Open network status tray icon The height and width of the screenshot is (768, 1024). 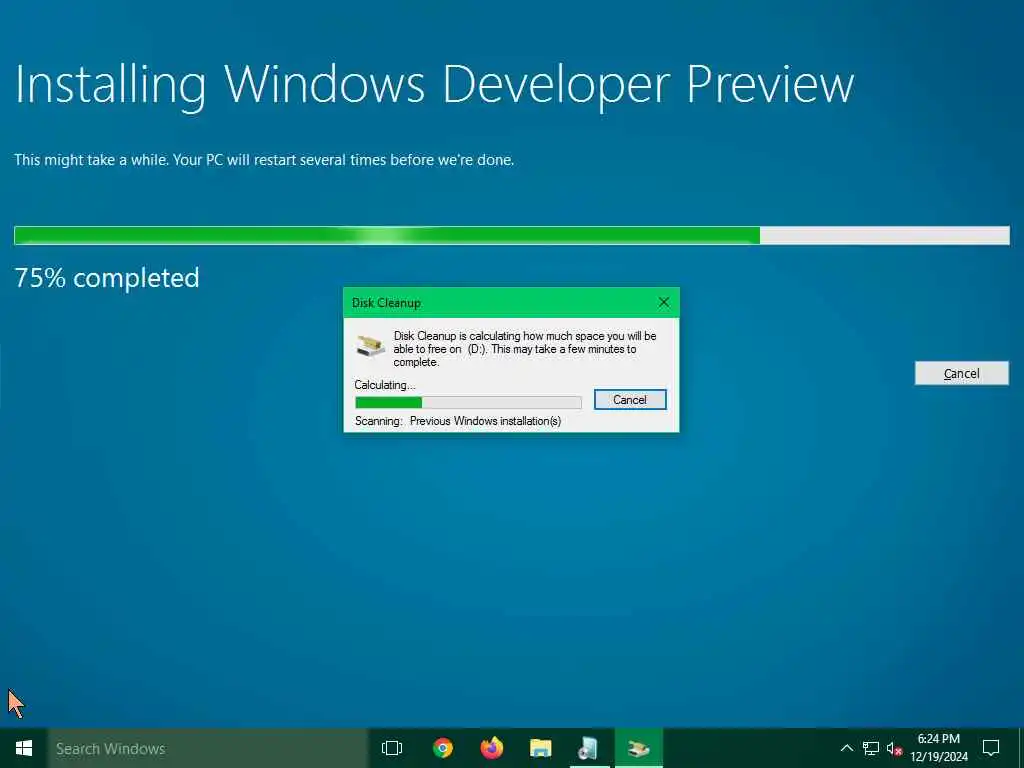pos(871,748)
